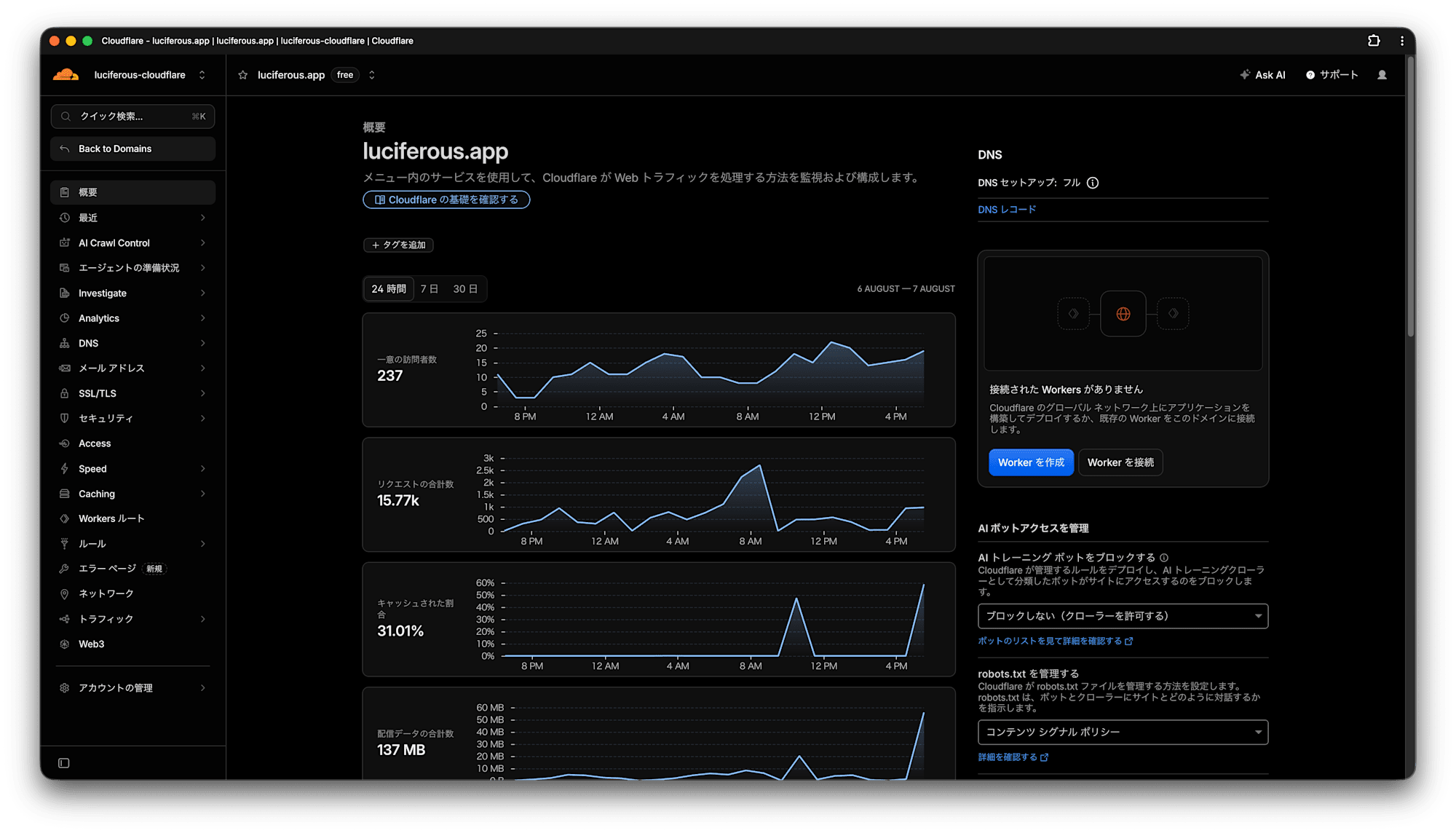Click the Worker を作成 button
The height and width of the screenshot is (833, 1456).
[x=1031, y=462]
